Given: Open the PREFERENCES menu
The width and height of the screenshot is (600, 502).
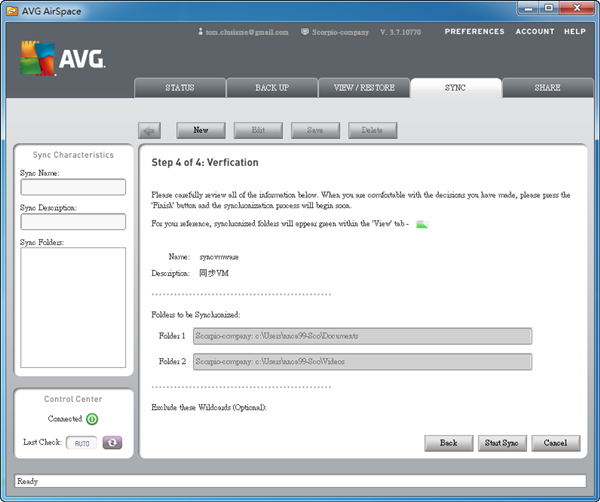Looking at the screenshot, I should (x=474, y=31).
